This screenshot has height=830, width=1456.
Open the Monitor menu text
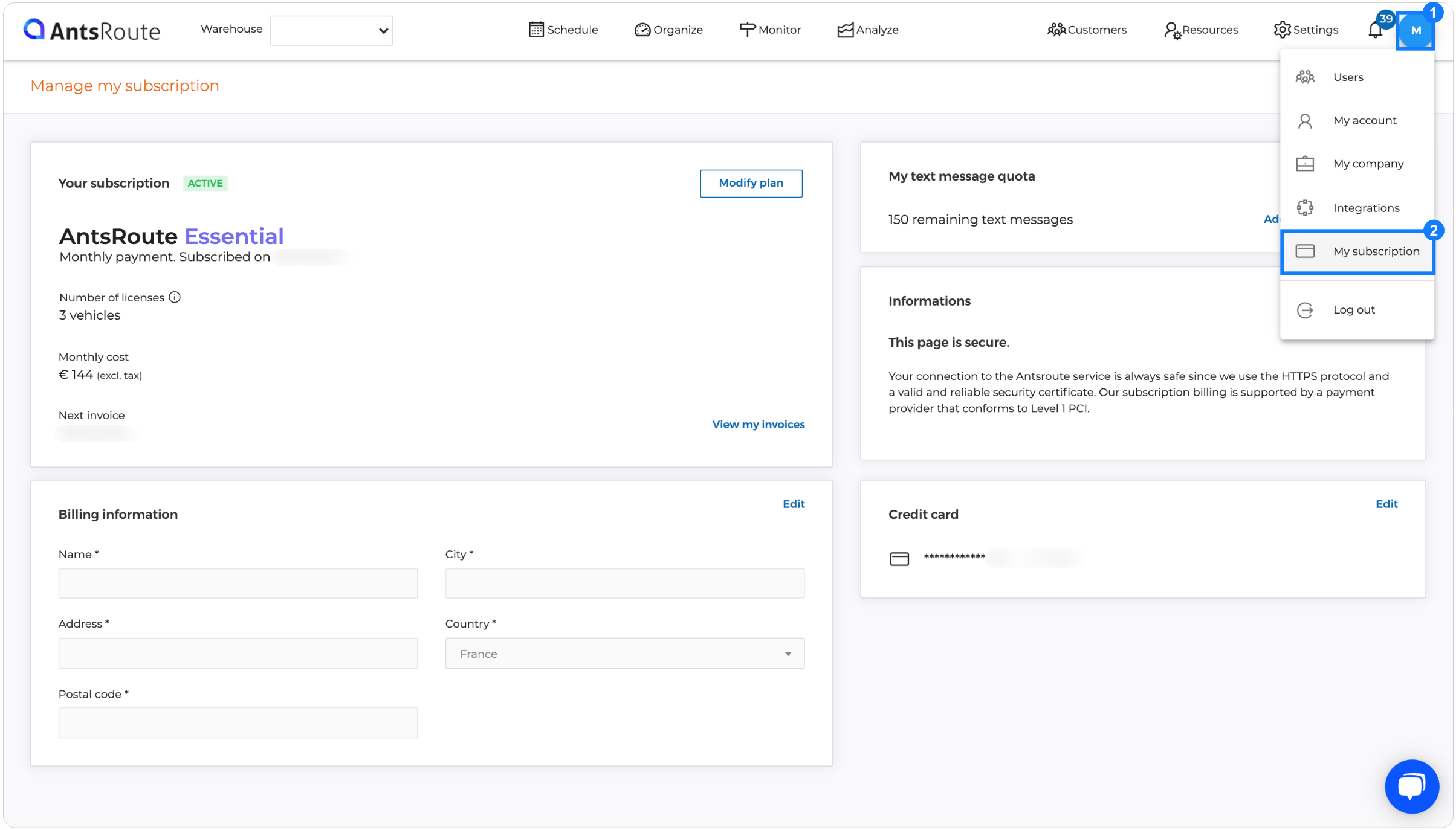click(780, 30)
